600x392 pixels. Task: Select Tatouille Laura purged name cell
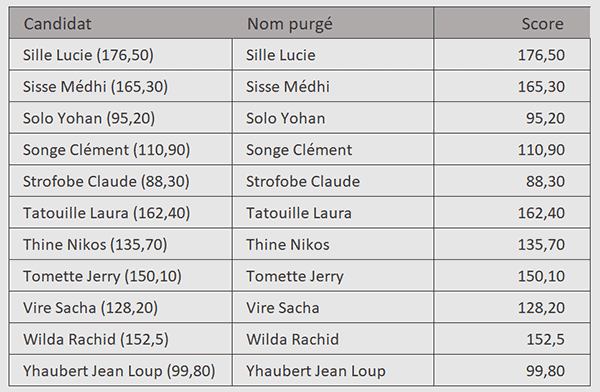click(x=333, y=213)
